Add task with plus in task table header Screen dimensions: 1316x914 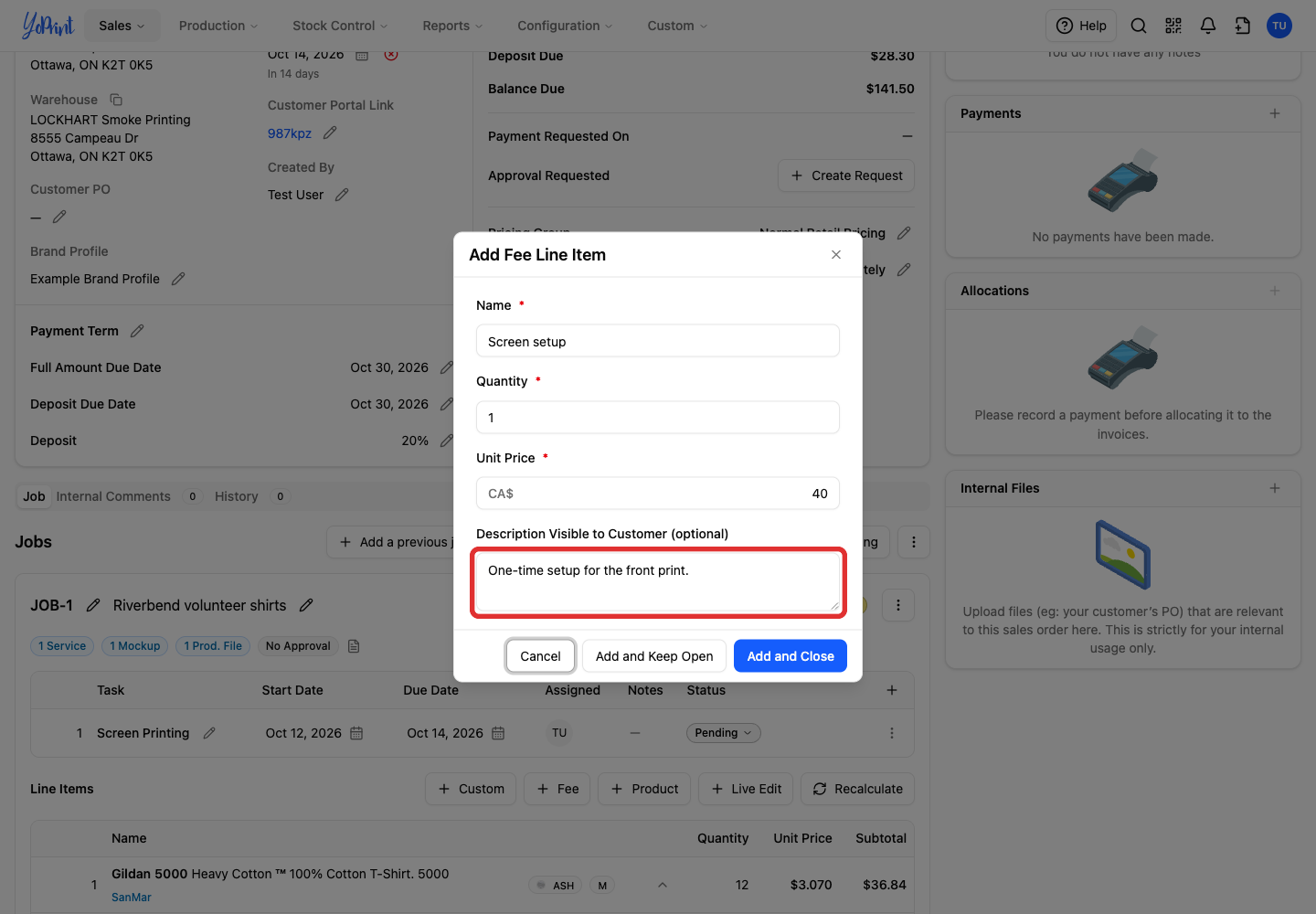[892, 690]
